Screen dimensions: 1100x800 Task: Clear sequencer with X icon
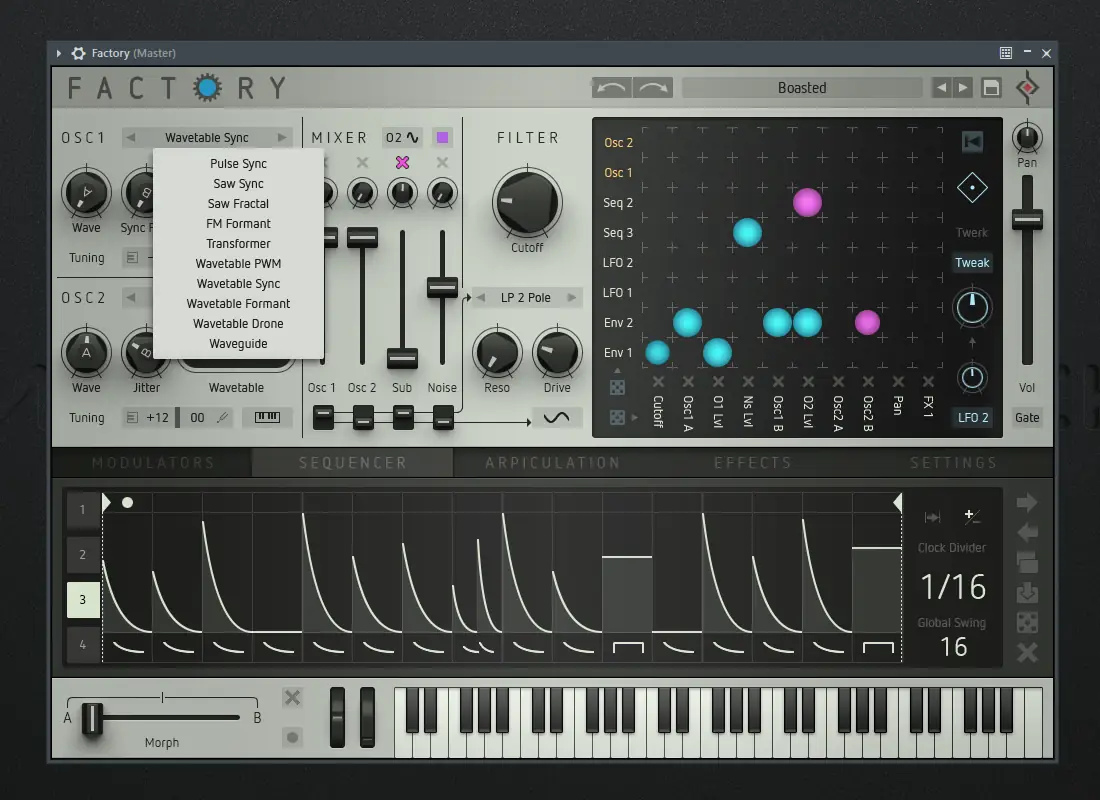[1027, 653]
